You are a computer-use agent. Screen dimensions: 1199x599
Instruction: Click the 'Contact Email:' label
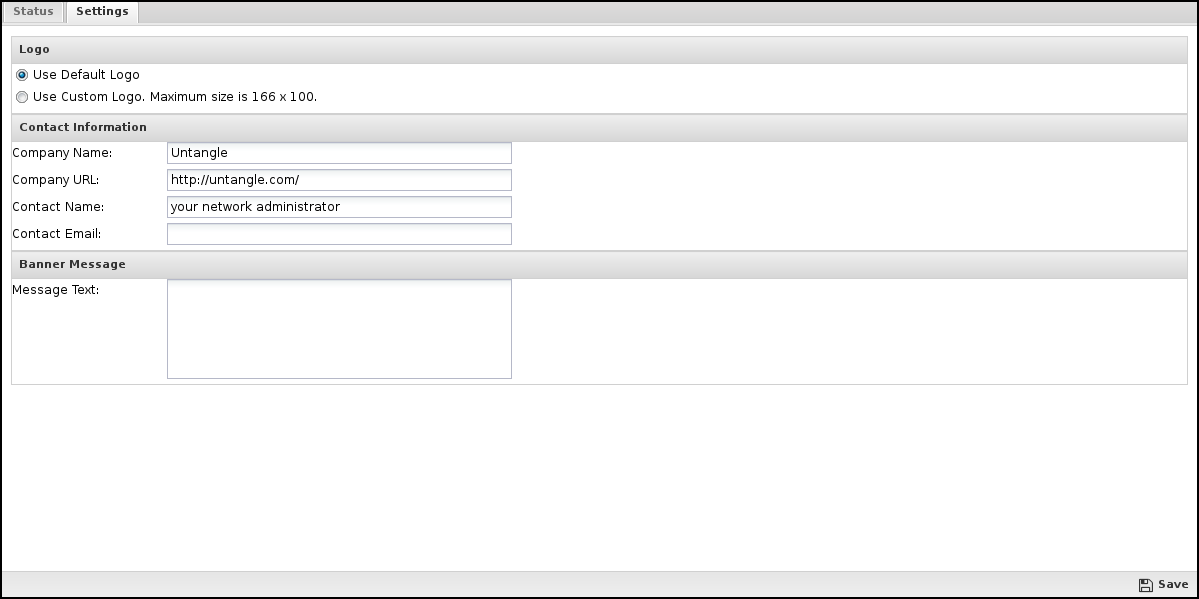pyautogui.click(x=57, y=234)
